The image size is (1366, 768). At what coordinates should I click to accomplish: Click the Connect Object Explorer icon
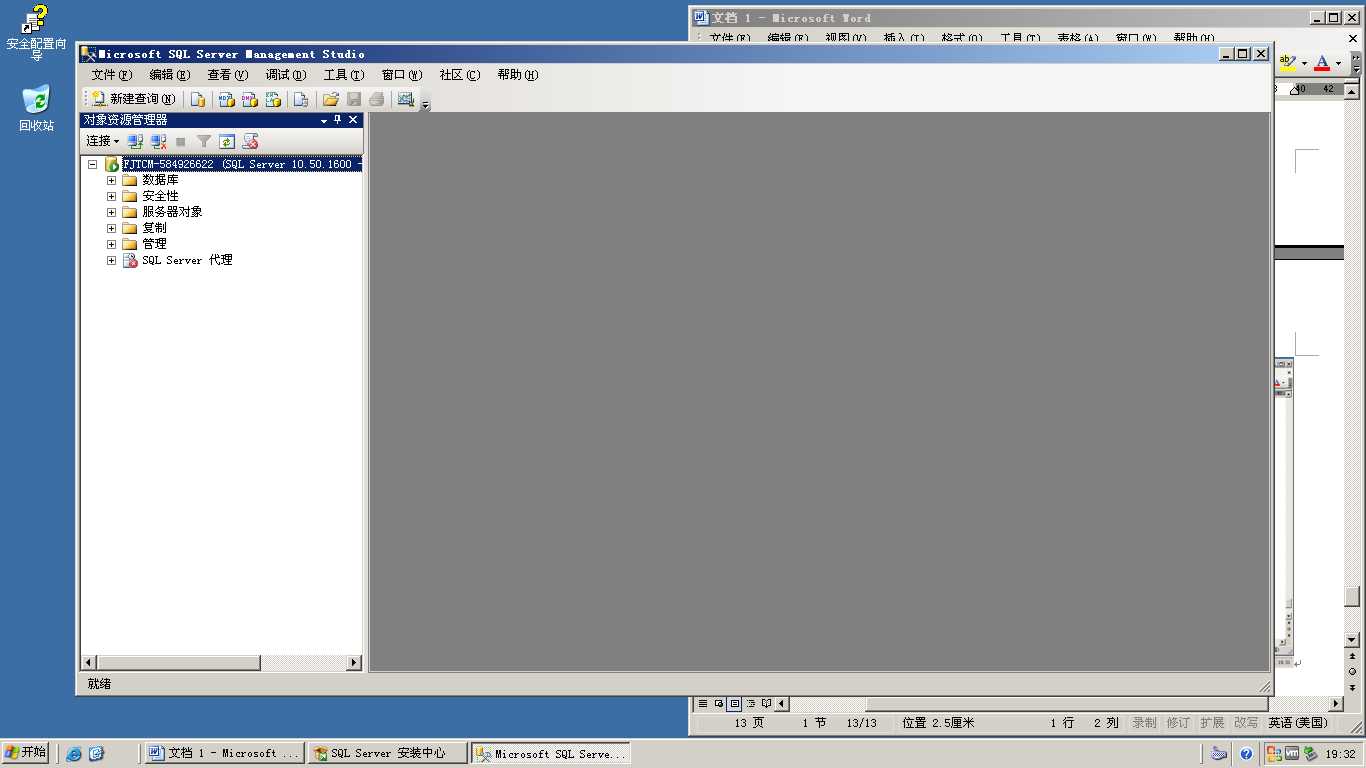click(135, 142)
